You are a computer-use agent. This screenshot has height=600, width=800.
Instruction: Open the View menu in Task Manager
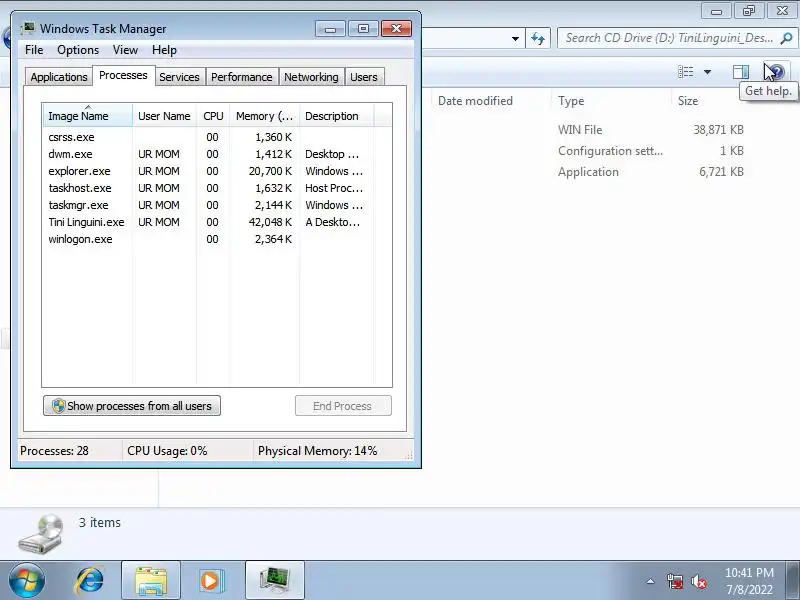coord(126,50)
